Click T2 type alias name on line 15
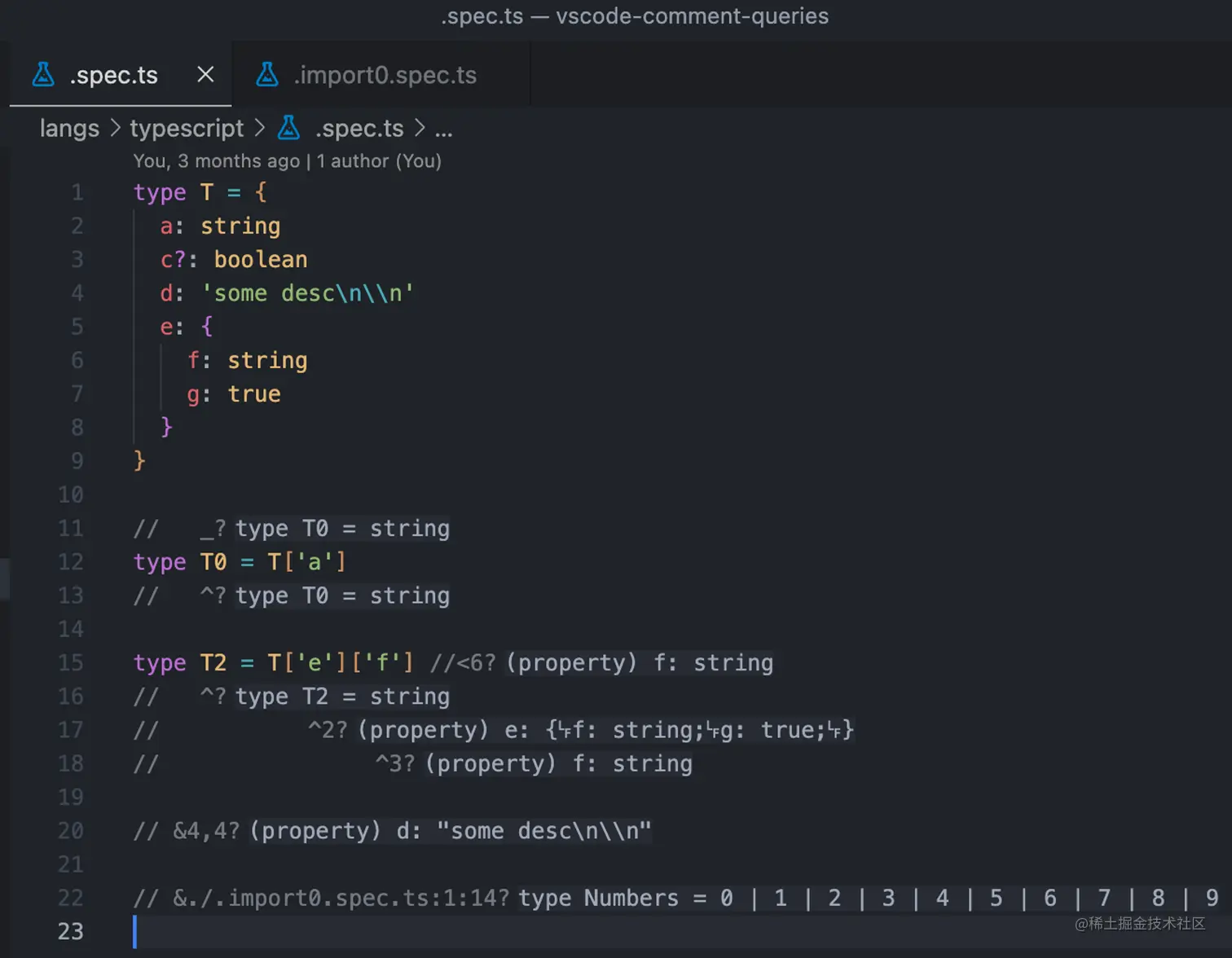The height and width of the screenshot is (958, 1232). pos(213,663)
